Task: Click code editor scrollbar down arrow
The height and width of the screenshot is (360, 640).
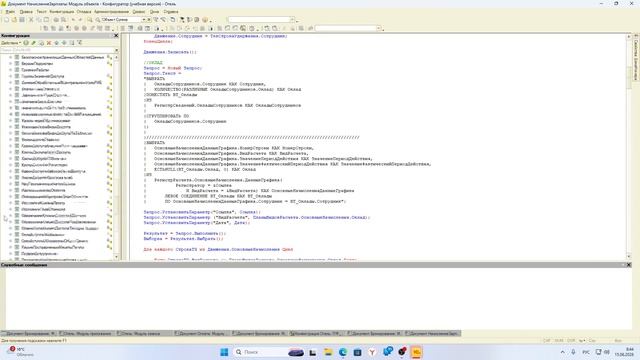Action: [x=629, y=256]
